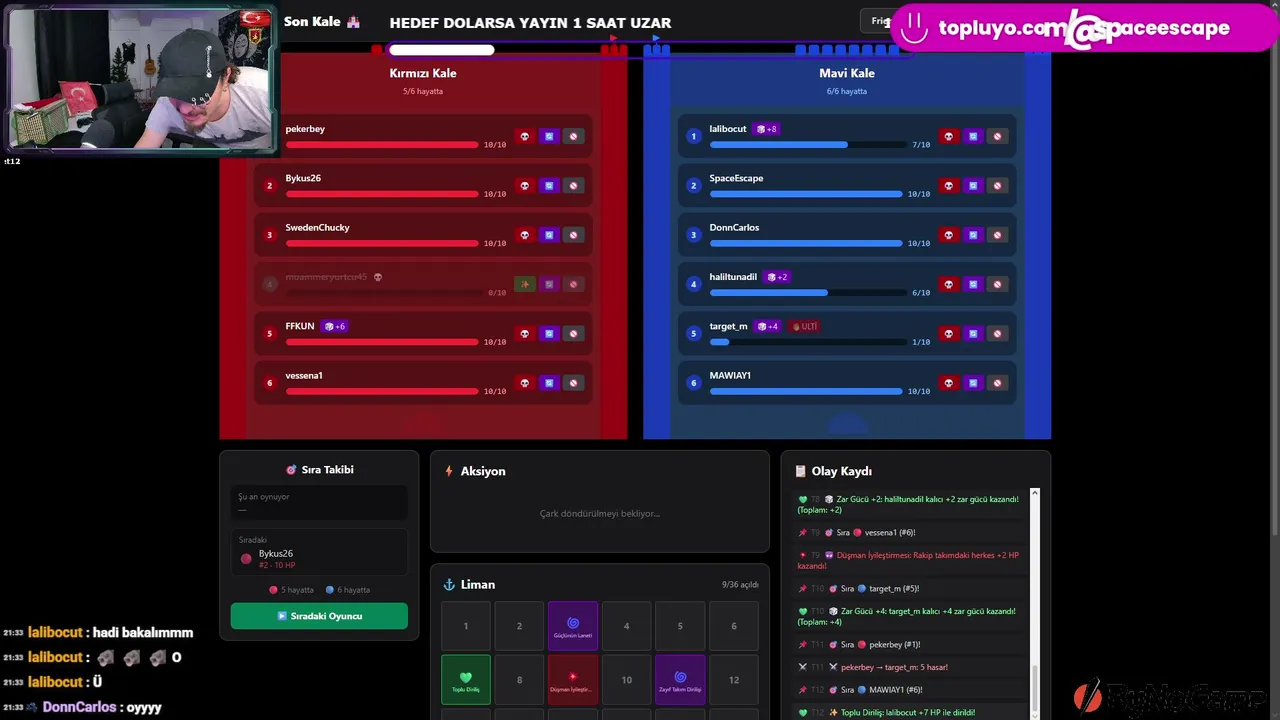Open Liman tile number 6
Image resolution: width=1280 pixels, height=720 pixels.
tap(734, 626)
